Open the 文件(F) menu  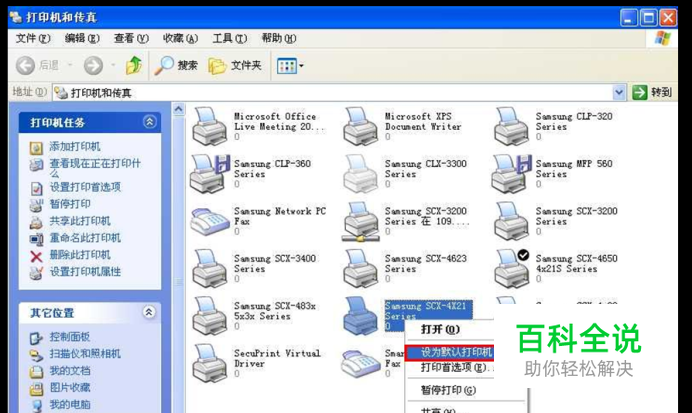click(33, 39)
